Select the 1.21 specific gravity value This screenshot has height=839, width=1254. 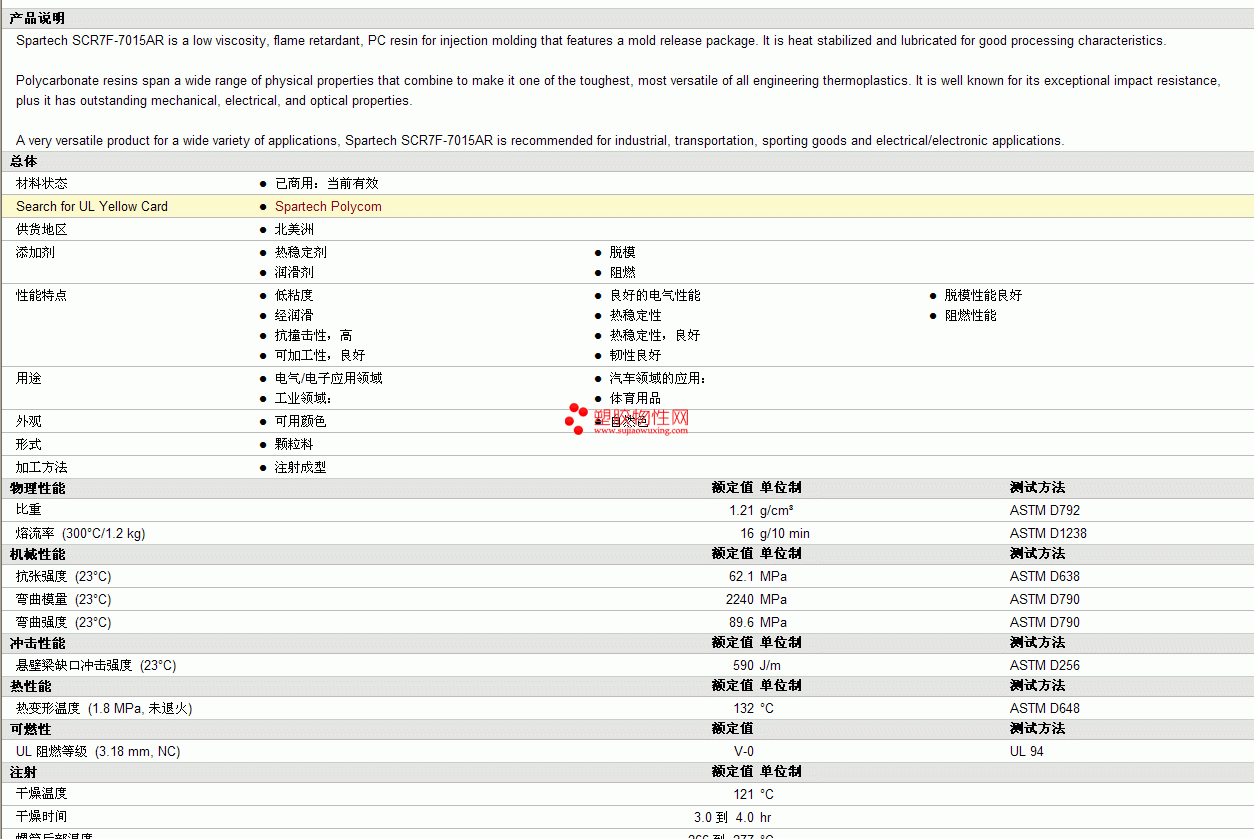[741, 510]
